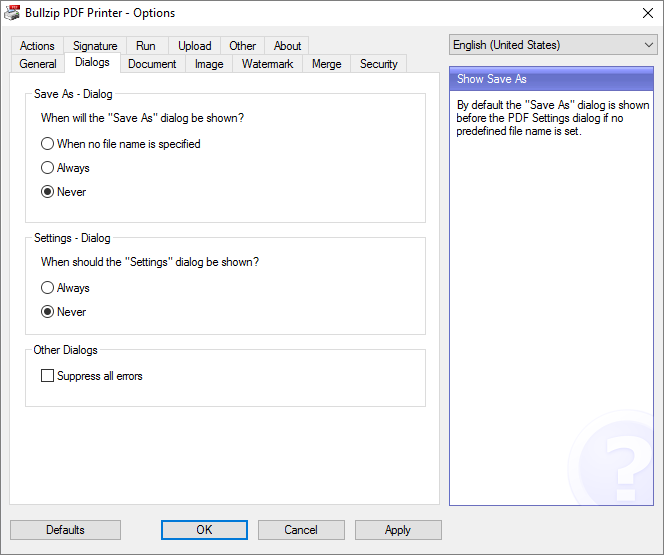Screen dimensions: 664x555
Task: Switch to the Merge tab
Action: click(x=326, y=64)
